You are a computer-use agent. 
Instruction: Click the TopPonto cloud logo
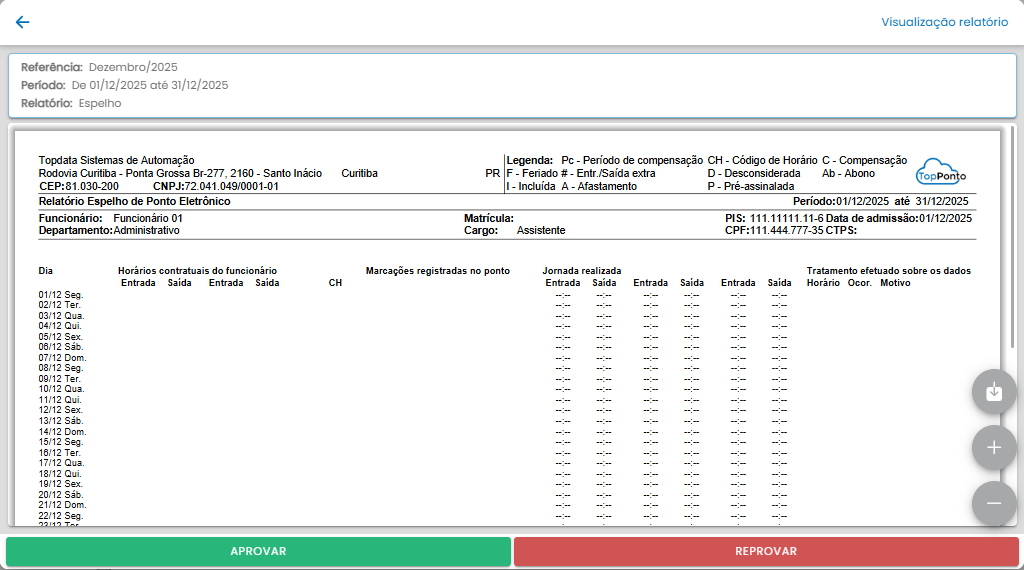pos(941,172)
